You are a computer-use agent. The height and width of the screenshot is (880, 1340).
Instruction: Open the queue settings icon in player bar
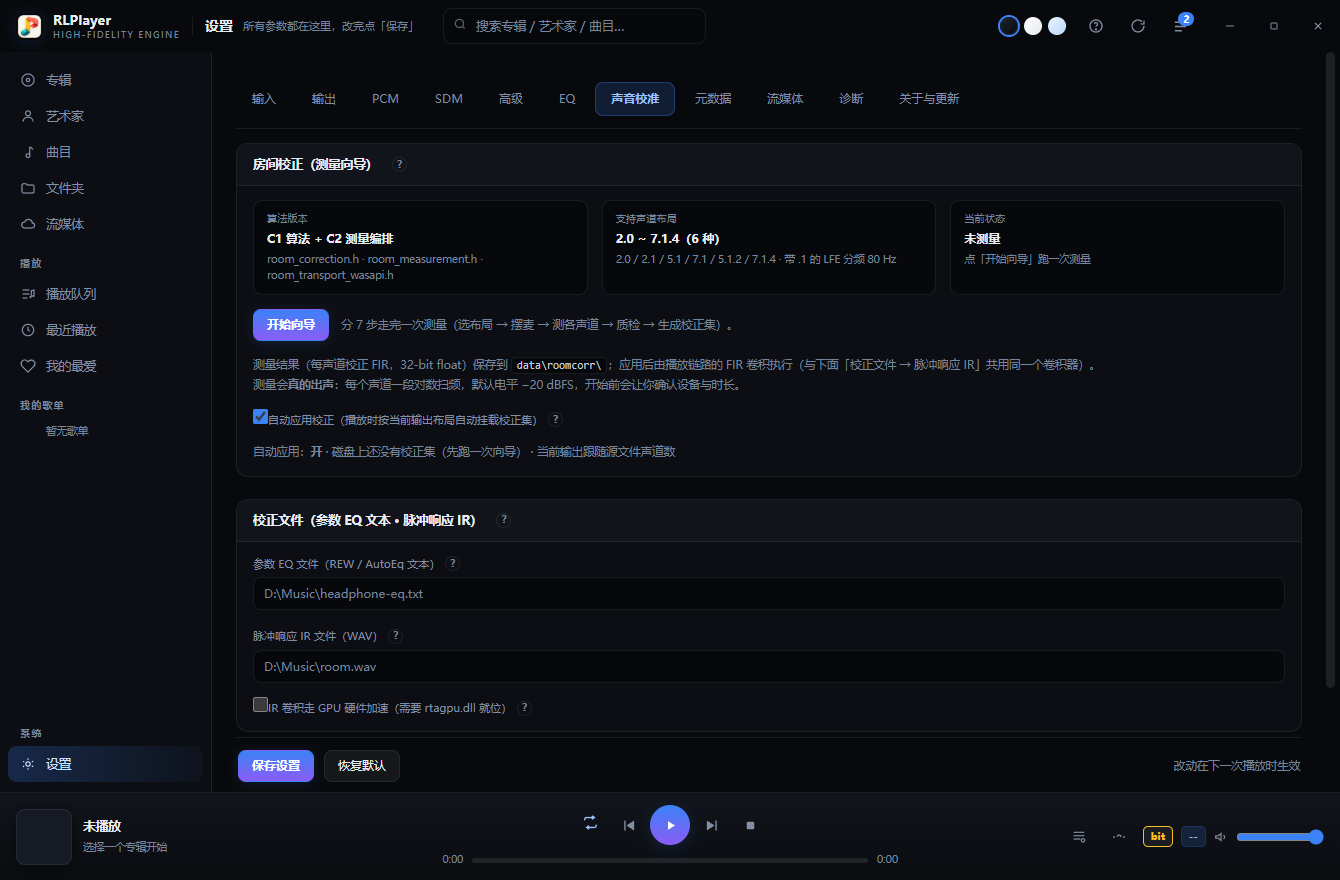click(1079, 836)
